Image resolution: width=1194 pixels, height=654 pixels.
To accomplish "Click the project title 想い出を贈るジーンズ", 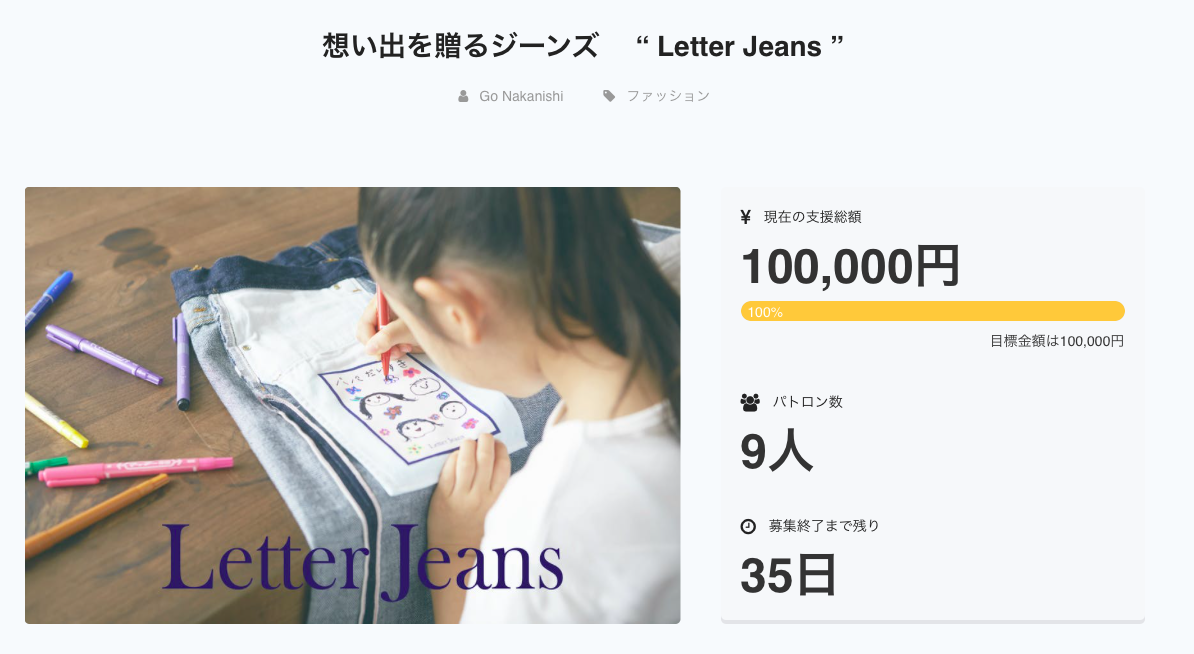I will (460, 46).
